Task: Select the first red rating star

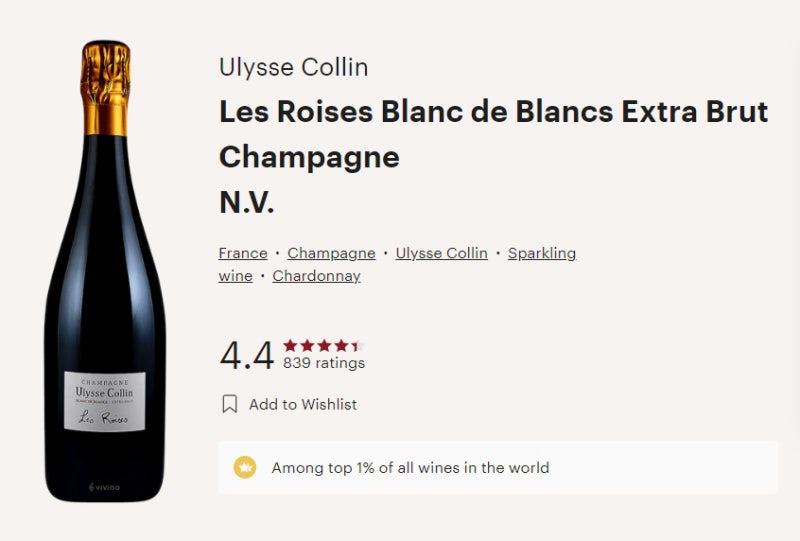Action: point(290,346)
